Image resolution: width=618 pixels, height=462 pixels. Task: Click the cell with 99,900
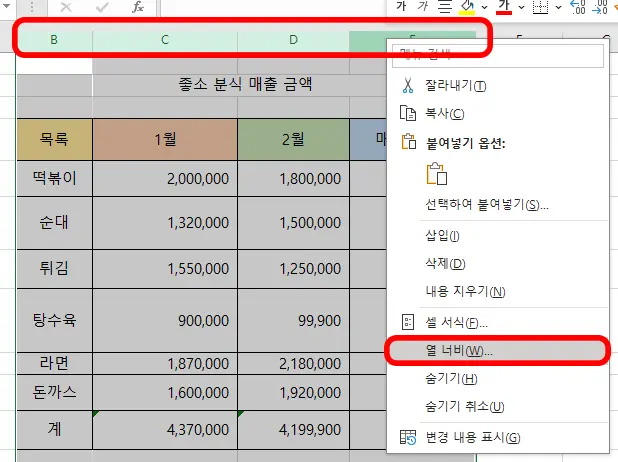293,320
